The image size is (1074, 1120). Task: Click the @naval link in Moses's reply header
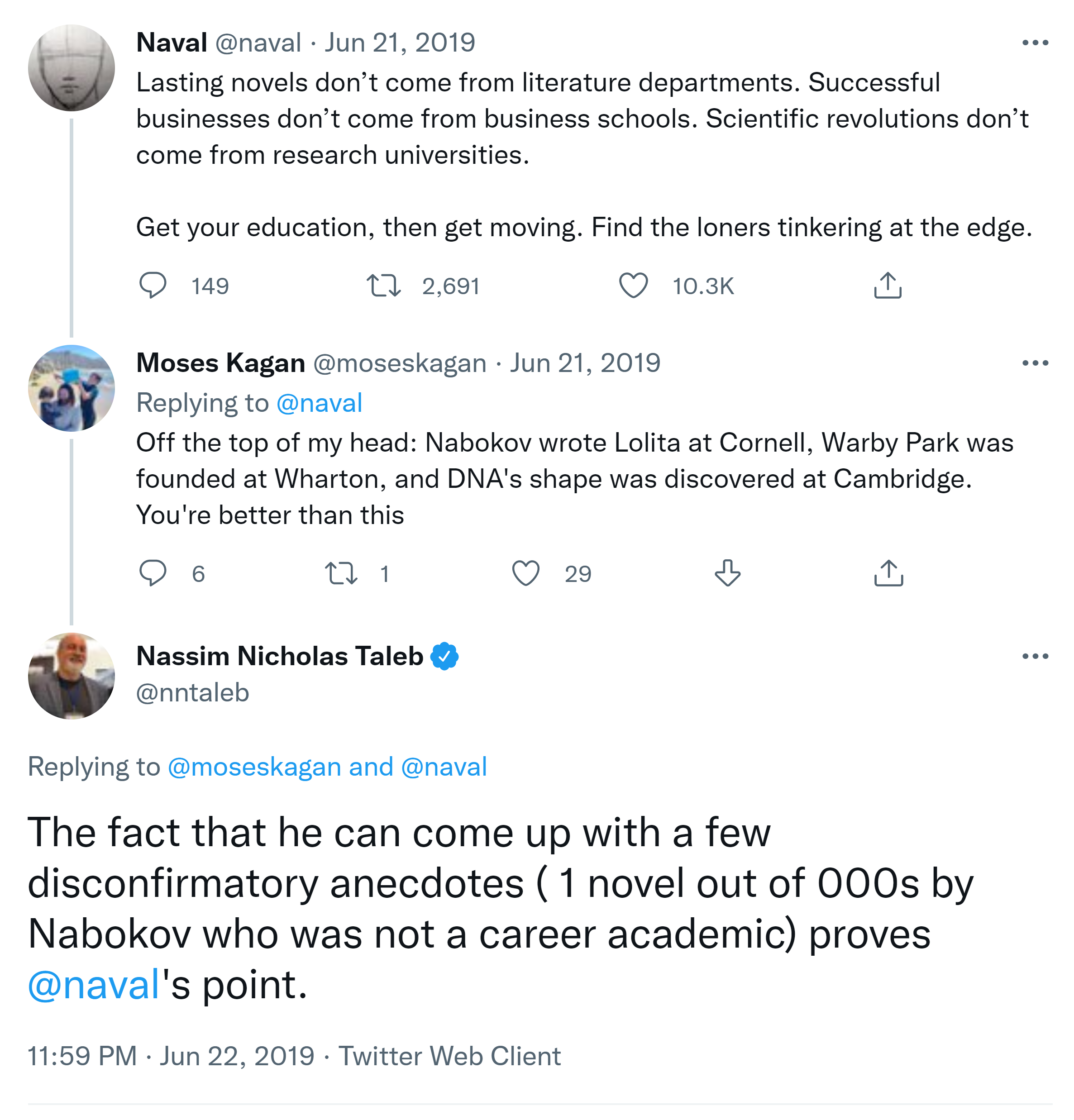[319, 403]
